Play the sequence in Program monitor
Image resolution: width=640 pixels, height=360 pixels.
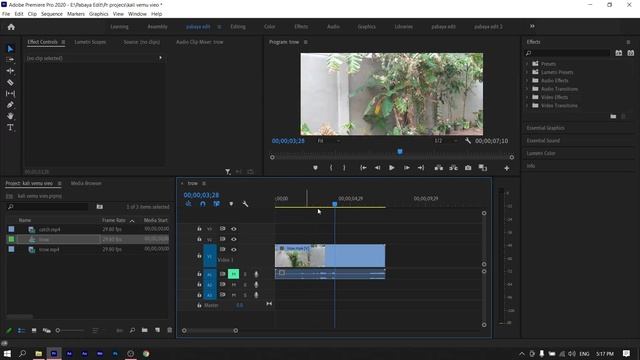click(391, 168)
